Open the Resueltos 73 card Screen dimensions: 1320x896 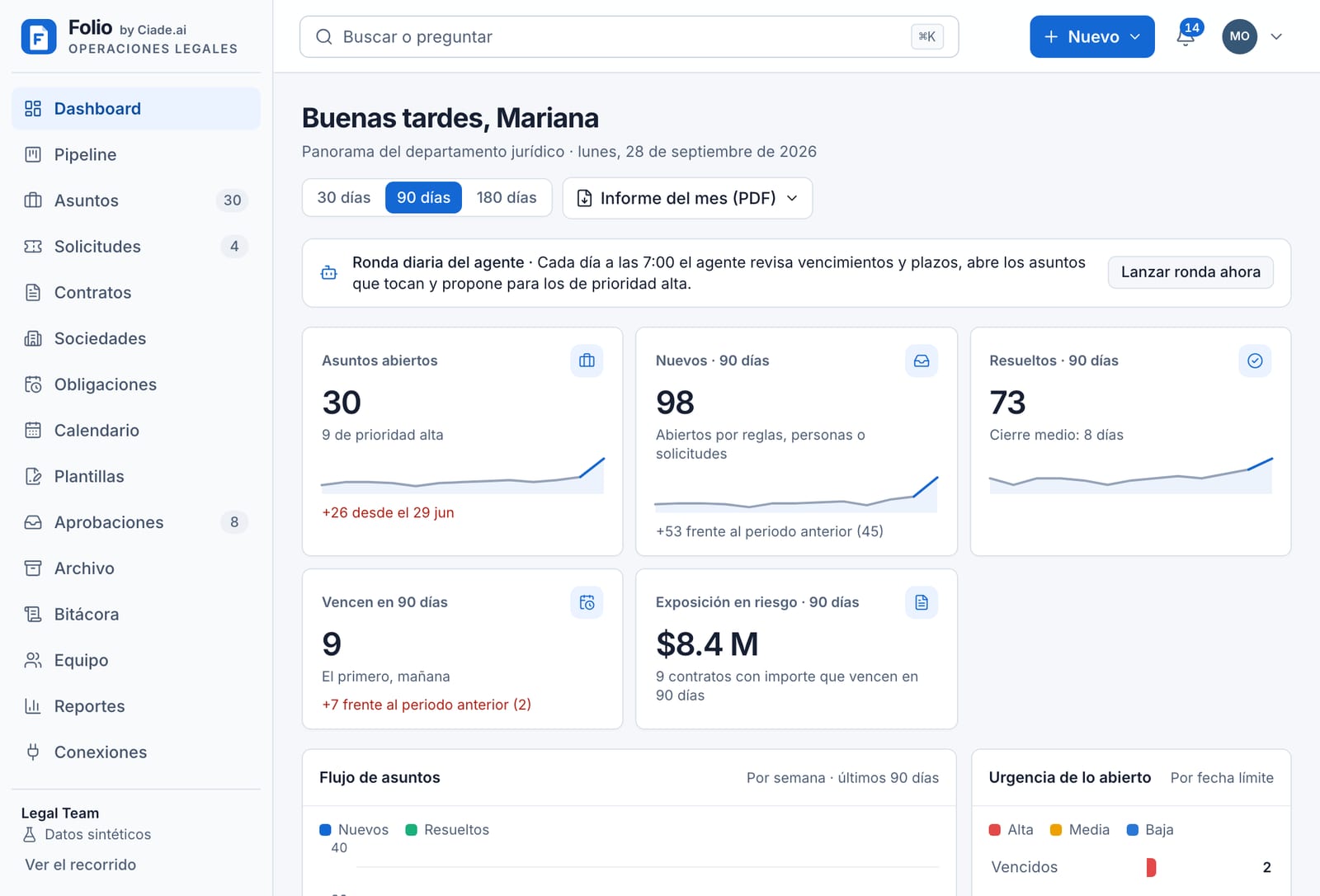1130,441
